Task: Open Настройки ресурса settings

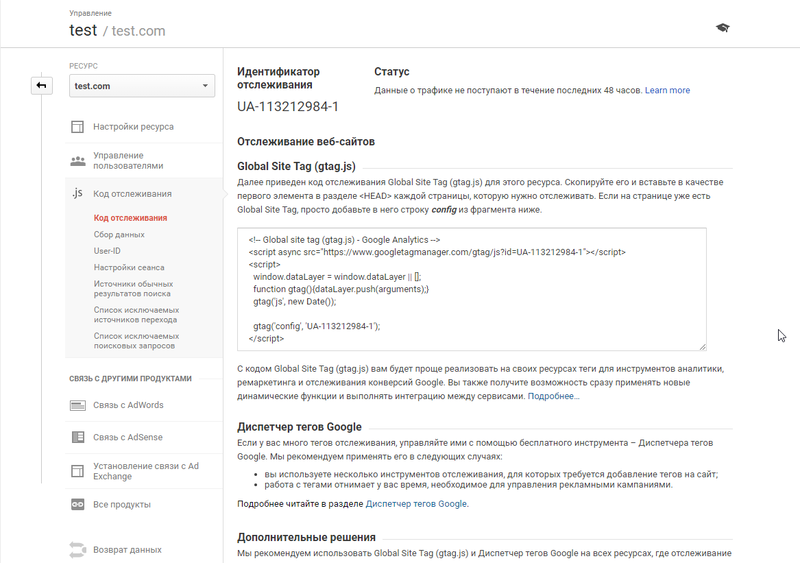Action: pyautogui.click(x=133, y=127)
